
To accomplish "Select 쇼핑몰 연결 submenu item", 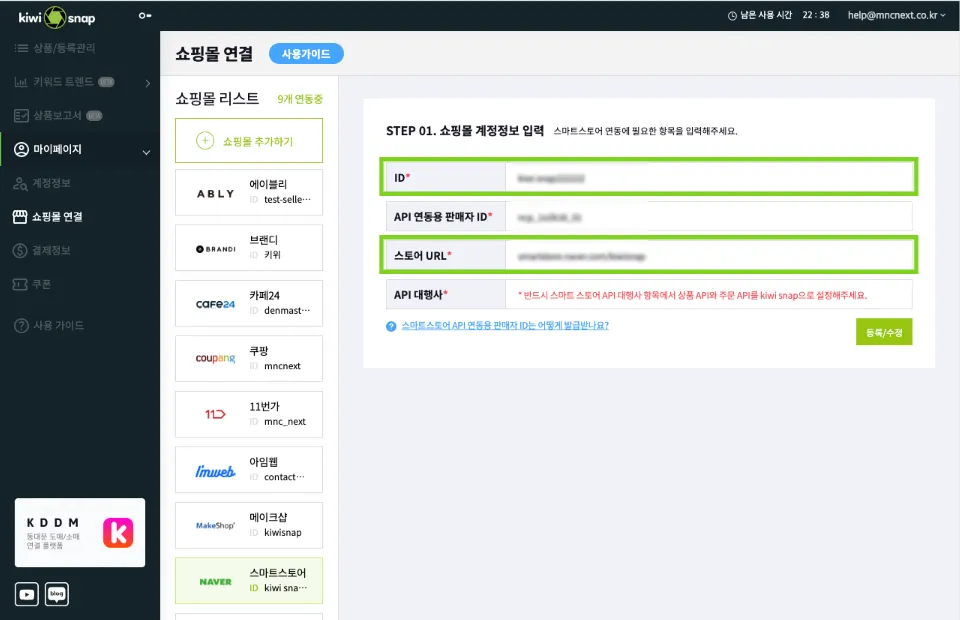I will (x=57, y=217).
